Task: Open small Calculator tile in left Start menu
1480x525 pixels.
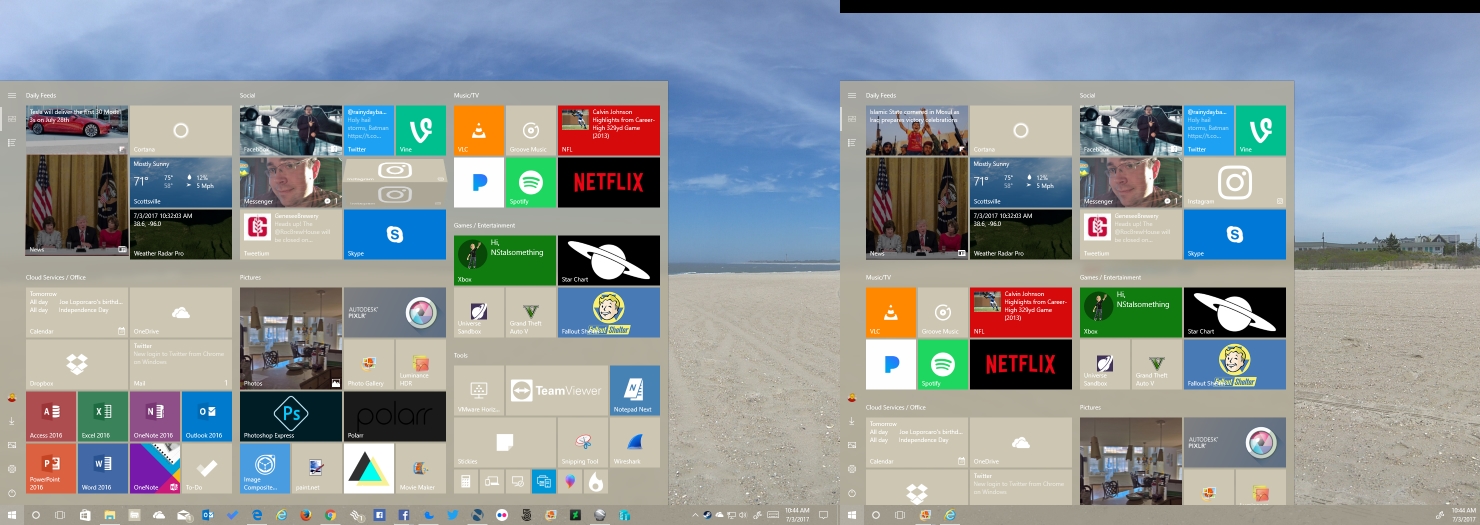Action: point(466,481)
